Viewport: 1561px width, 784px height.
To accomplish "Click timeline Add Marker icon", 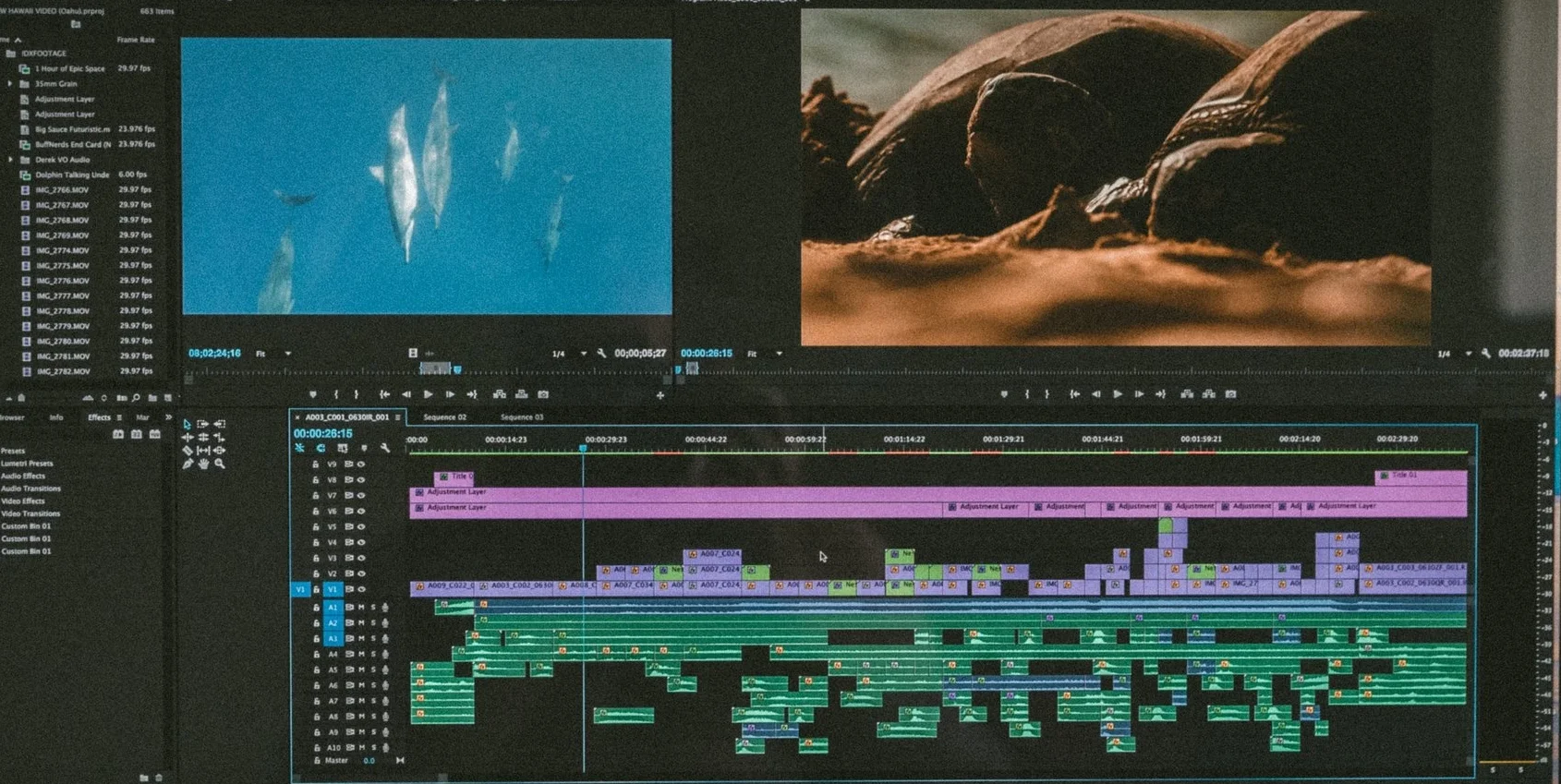I will coord(364,448).
